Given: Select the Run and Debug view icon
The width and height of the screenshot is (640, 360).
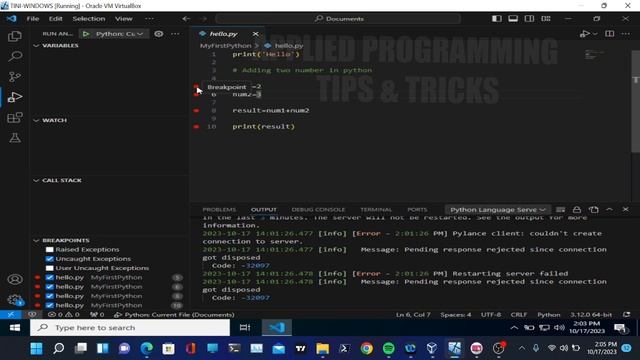Looking at the screenshot, I should pos(15,97).
